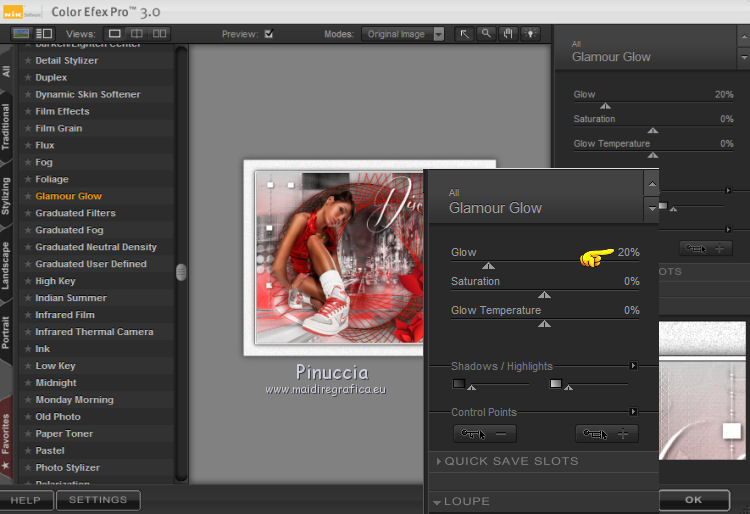
Task: Select the Monday Morning filter
Action: pyautogui.click(x=74, y=400)
